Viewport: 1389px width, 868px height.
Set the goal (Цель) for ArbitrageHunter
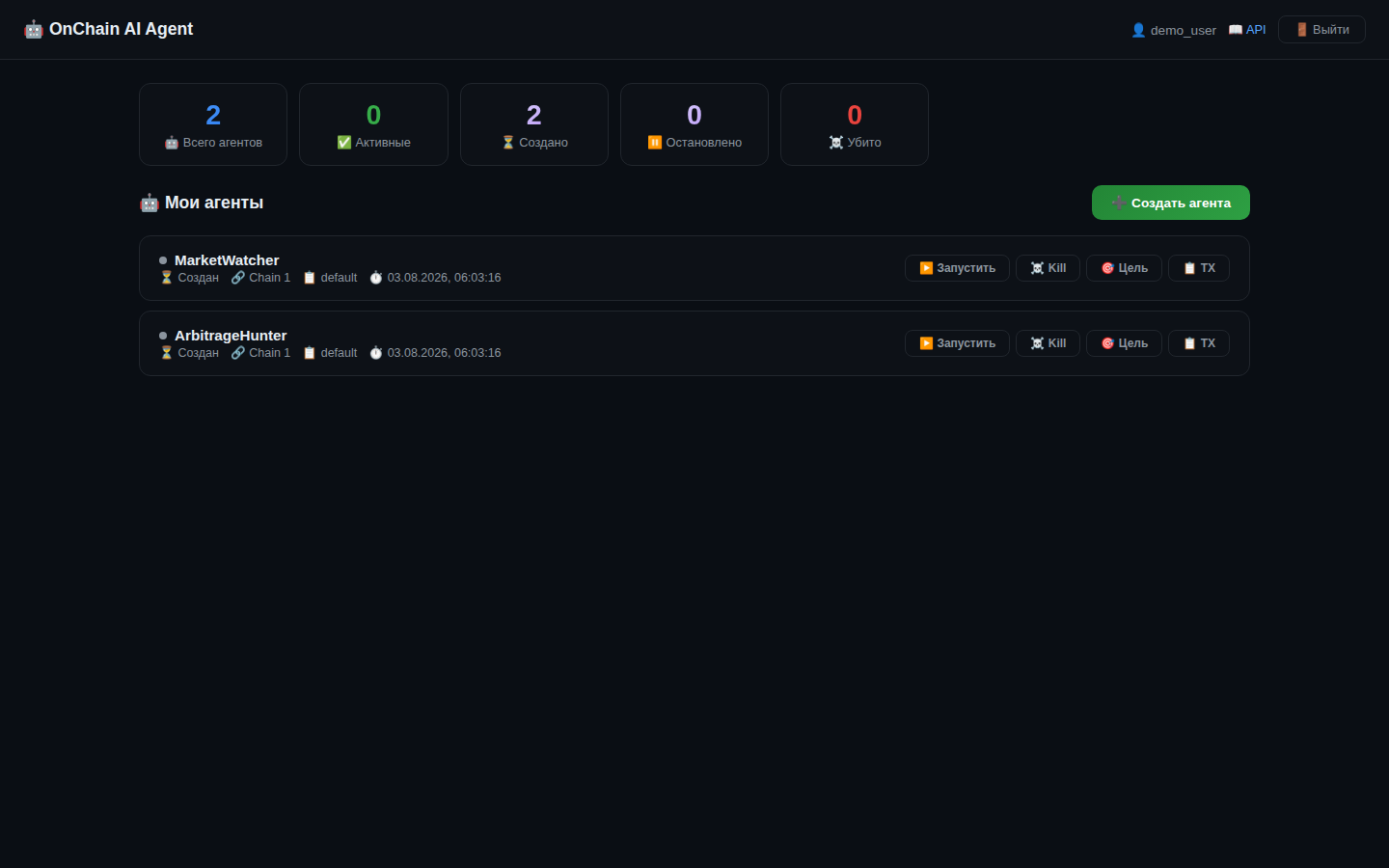coord(1124,343)
